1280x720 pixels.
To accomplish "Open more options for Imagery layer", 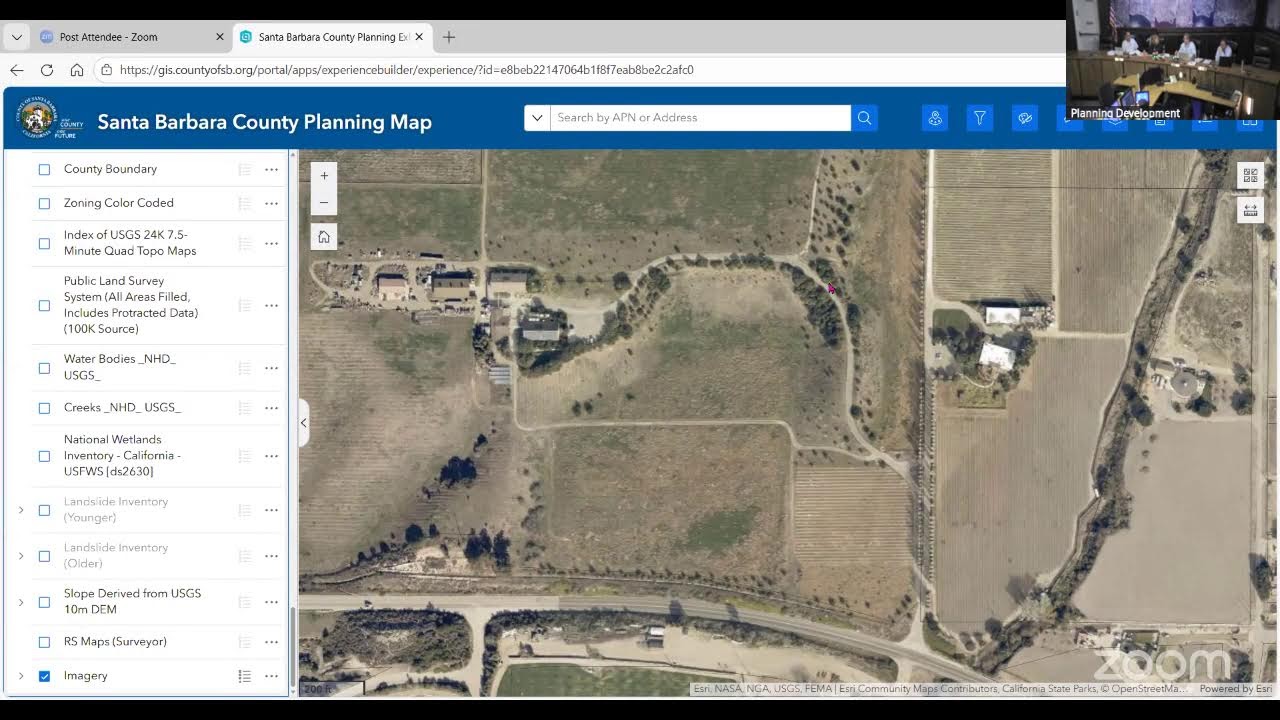I will click(x=271, y=676).
